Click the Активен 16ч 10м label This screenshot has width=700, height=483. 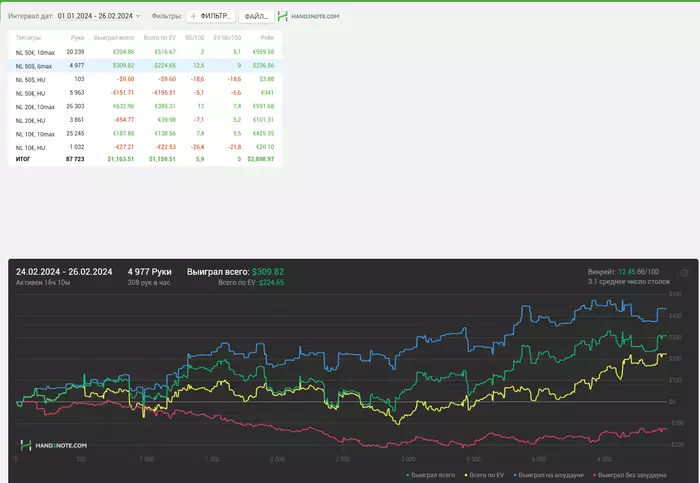(x=43, y=283)
